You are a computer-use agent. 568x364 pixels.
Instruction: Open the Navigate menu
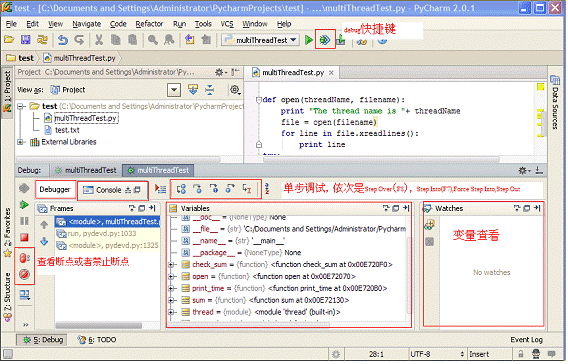click(87, 24)
